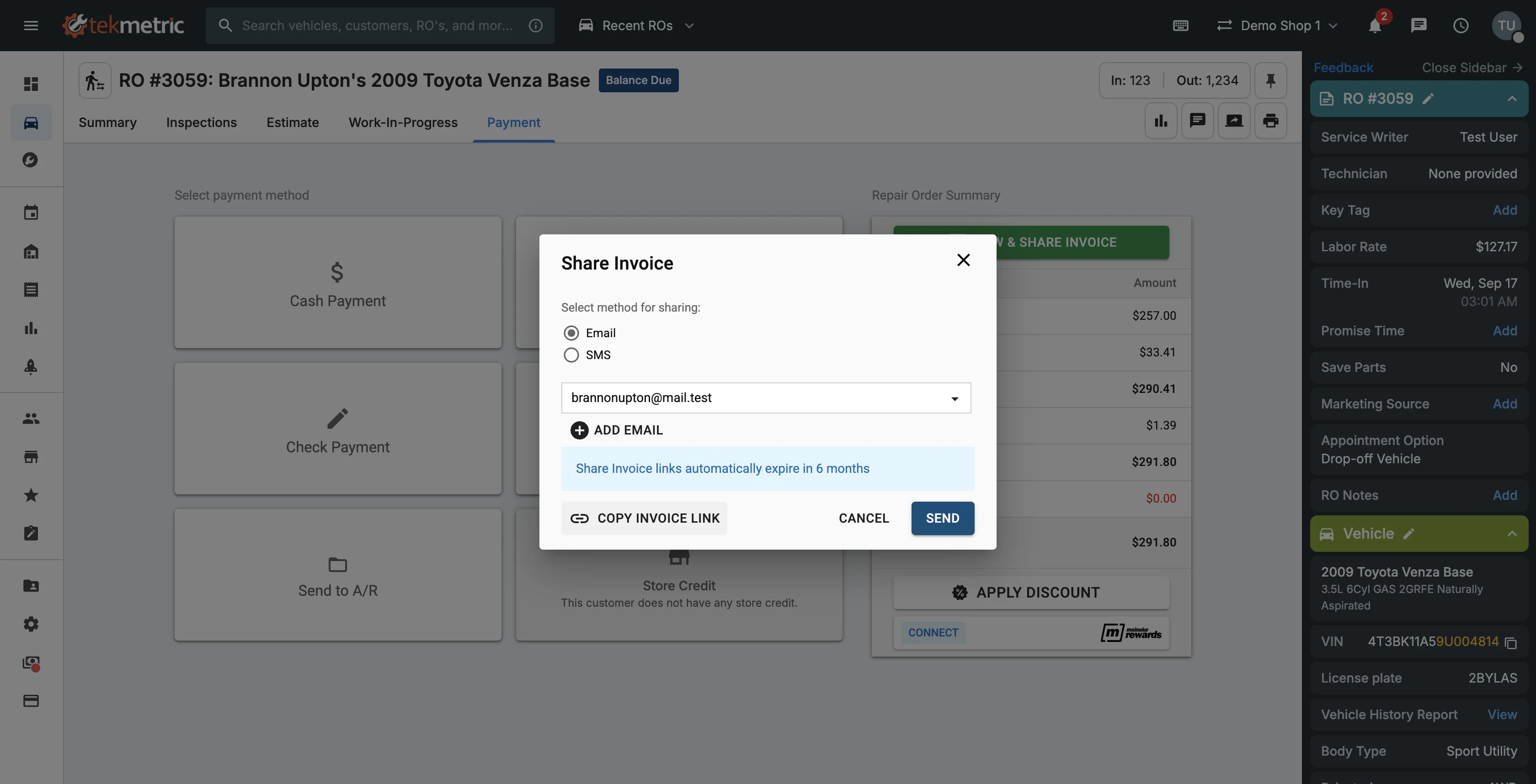Viewport: 1536px width, 784px height.
Task: Pin the repair order with pushpin icon
Action: 1270,80
